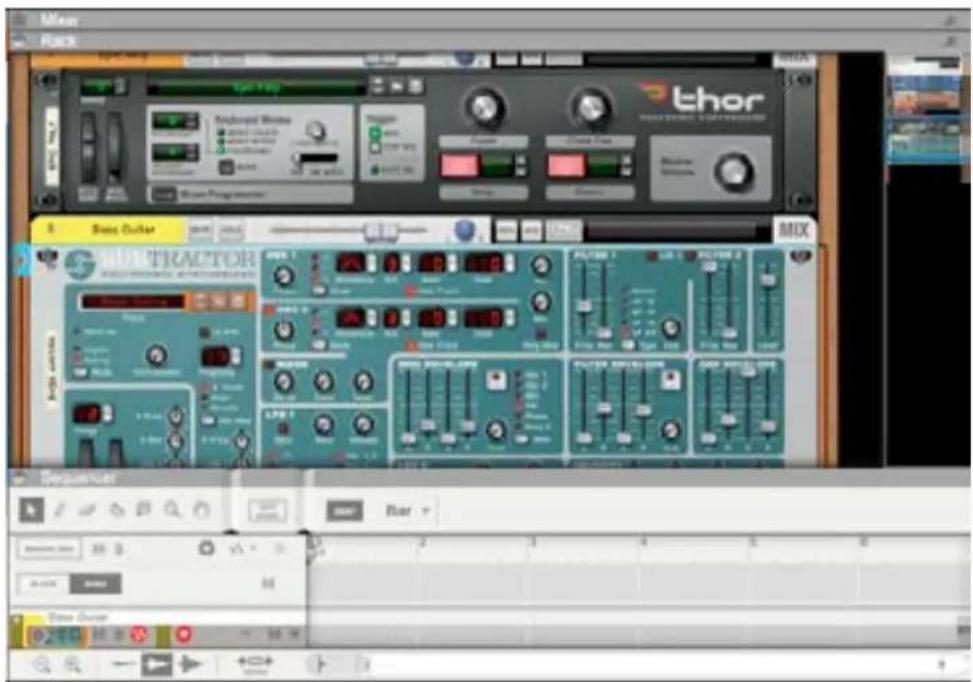Screen dimensions: 973x682
Task: Collapse the Rack section header arrow
Action: [x=19, y=42]
